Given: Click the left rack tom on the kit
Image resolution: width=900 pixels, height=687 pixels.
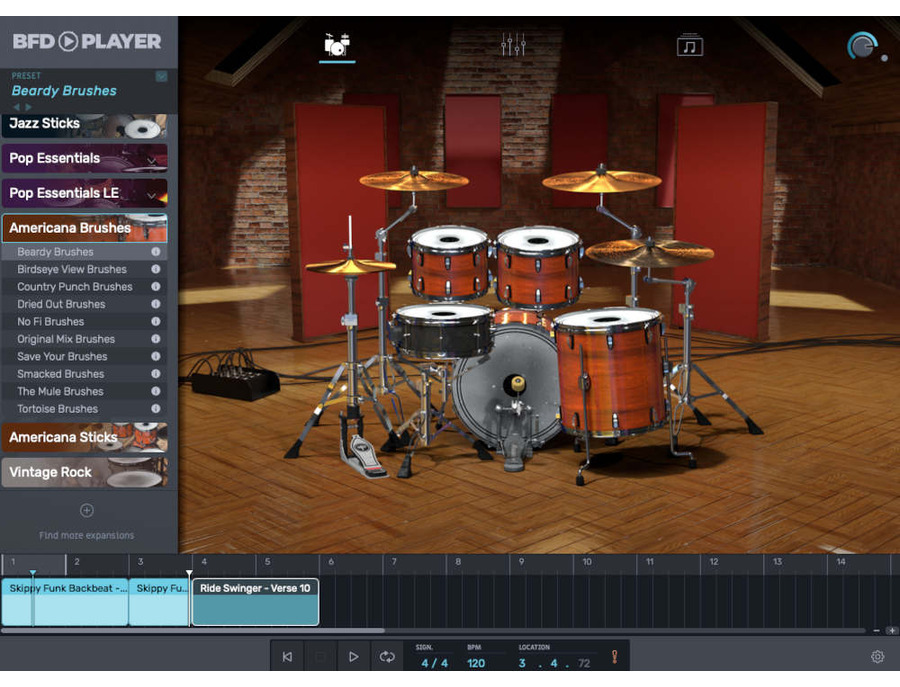Looking at the screenshot, I should coord(449,262).
